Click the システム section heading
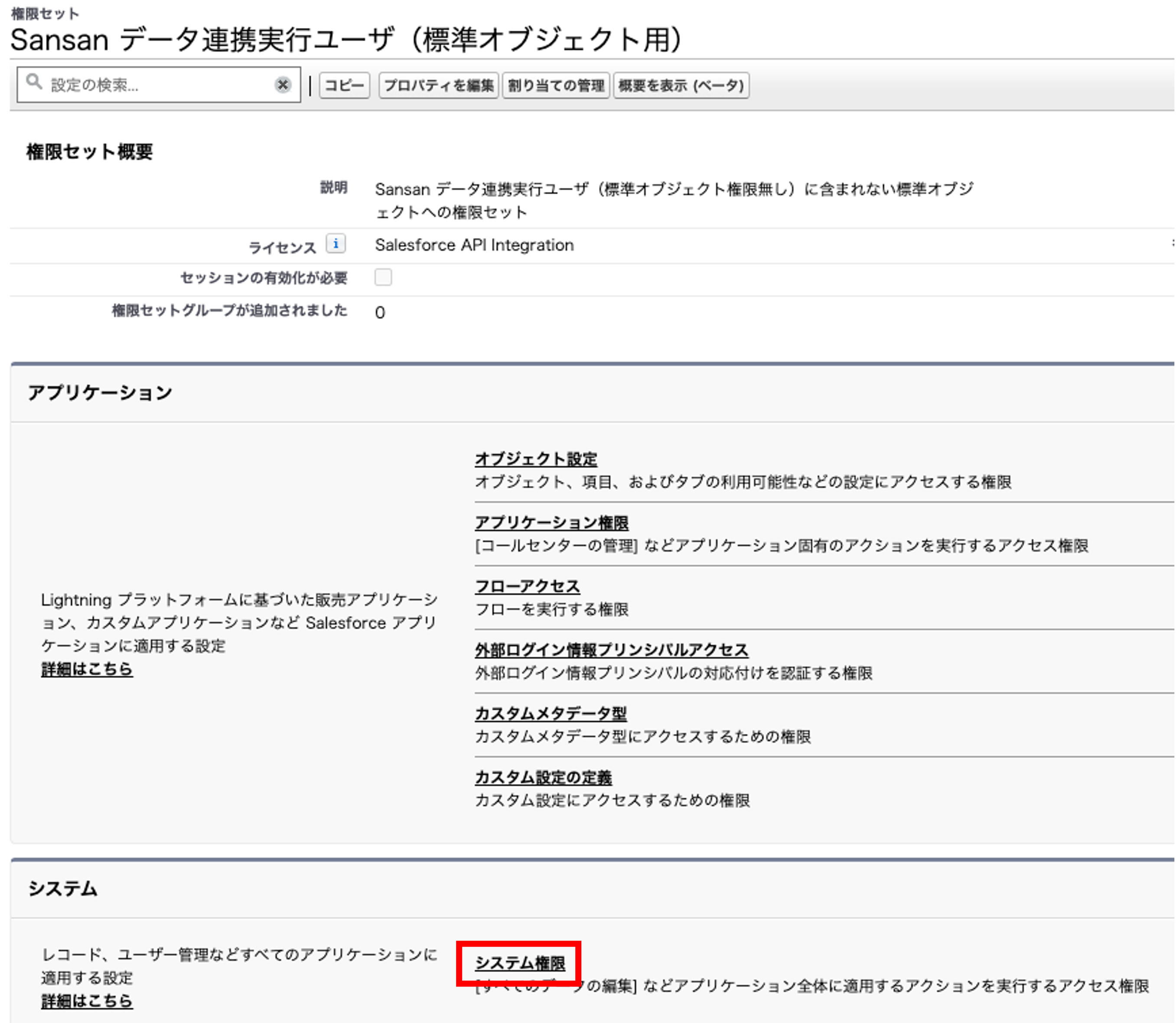The image size is (1176, 1023). coord(63,889)
